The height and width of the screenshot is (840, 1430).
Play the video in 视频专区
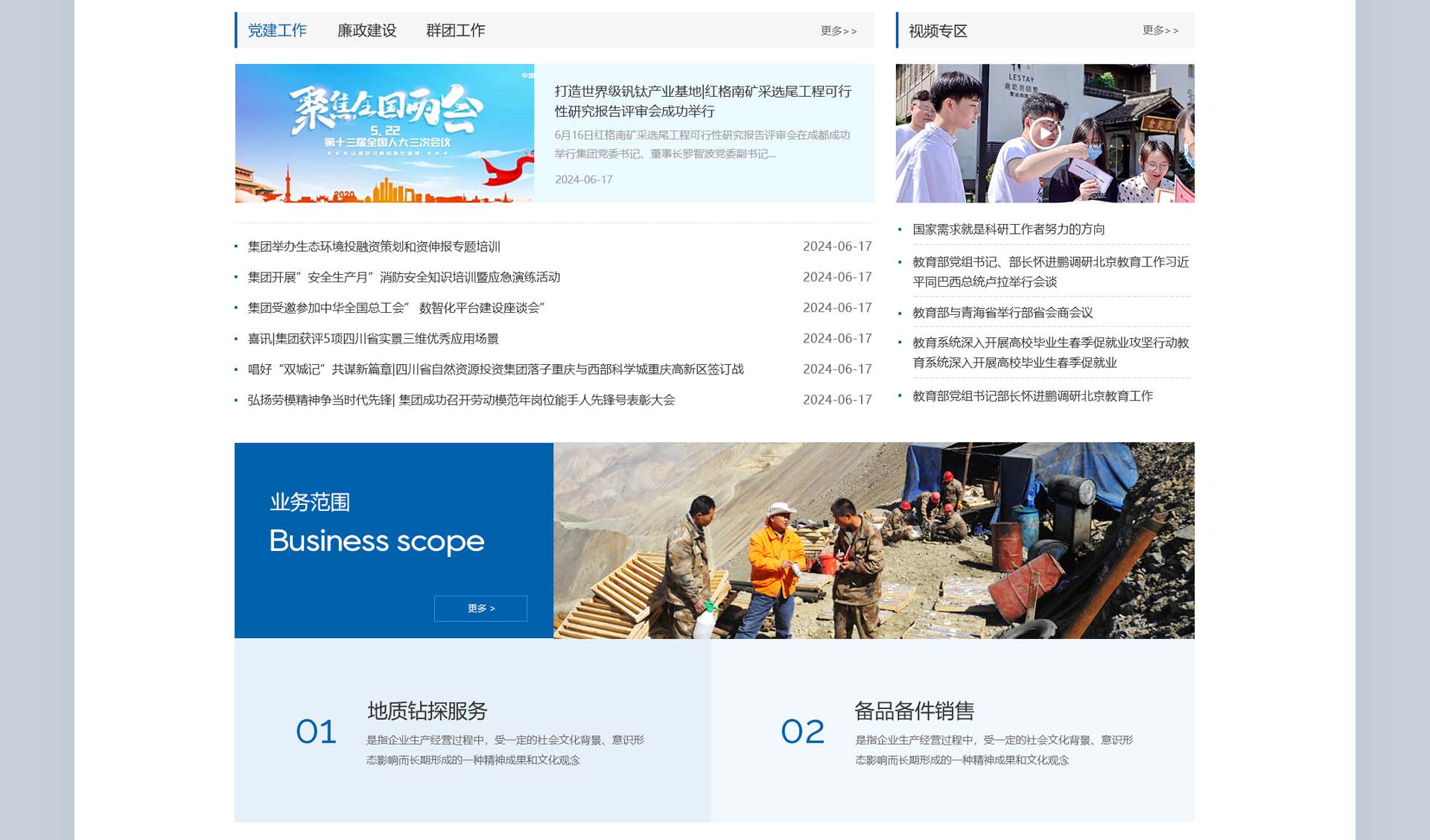pyautogui.click(x=1045, y=133)
